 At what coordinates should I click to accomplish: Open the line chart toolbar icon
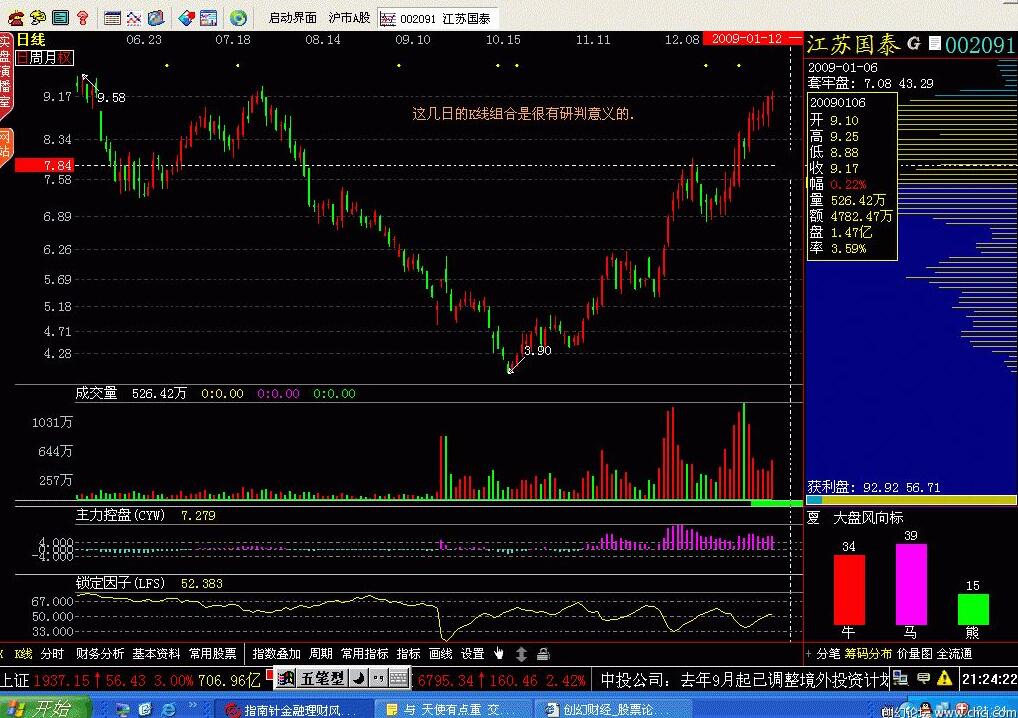point(134,18)
